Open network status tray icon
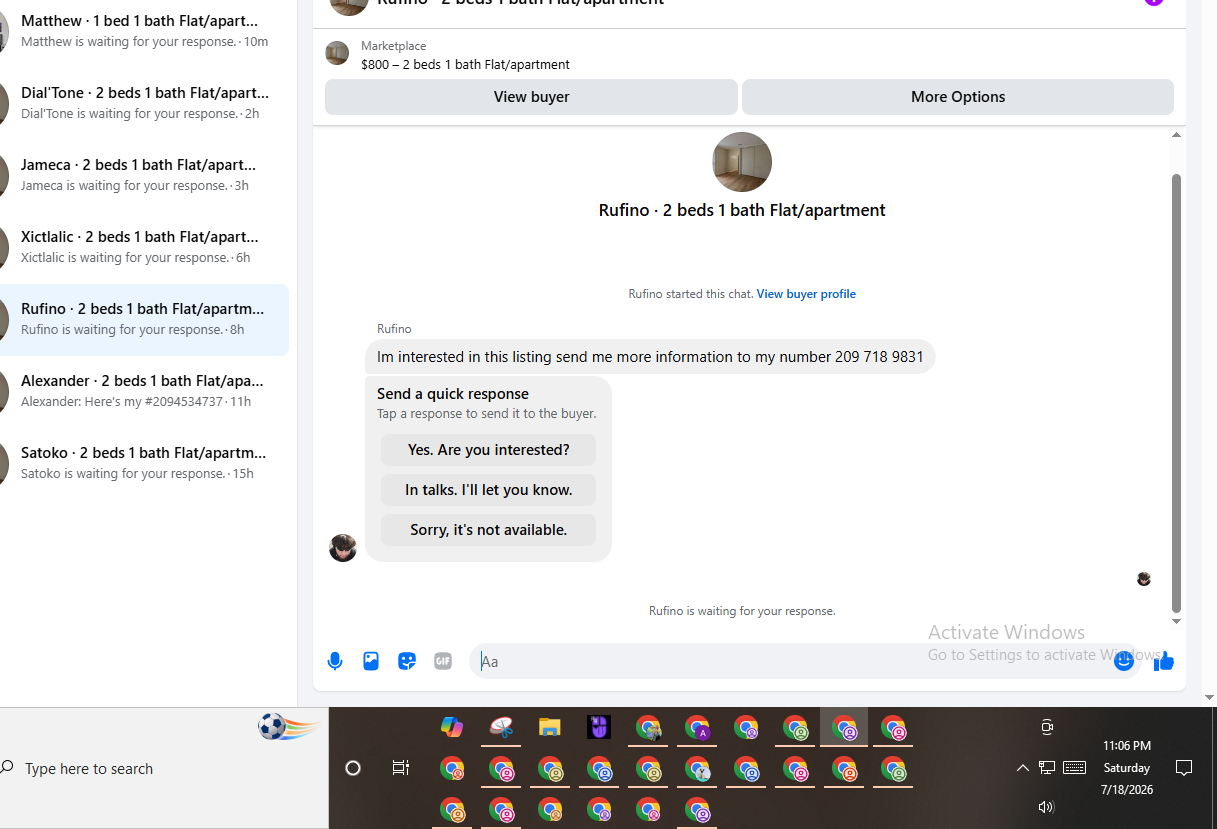This screenshot has width=1217, height=829. pyautogui.click(x=1047, y=768)
